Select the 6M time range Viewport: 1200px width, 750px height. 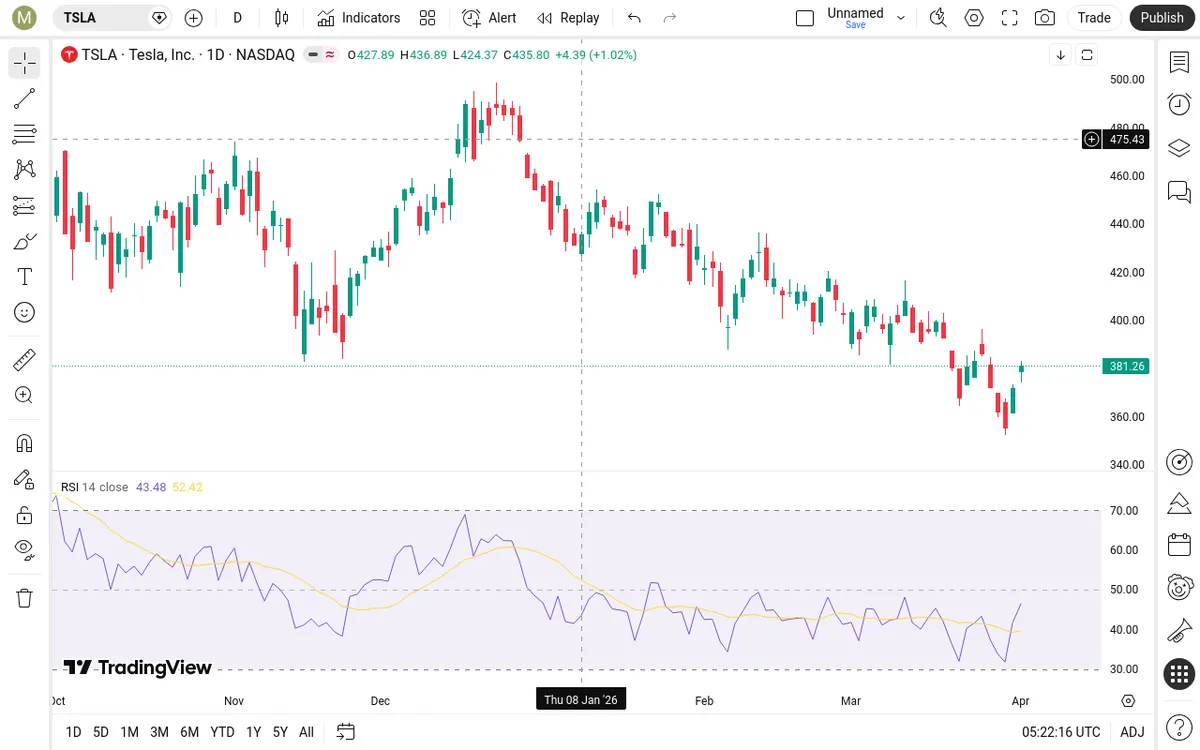coord(190,732)
